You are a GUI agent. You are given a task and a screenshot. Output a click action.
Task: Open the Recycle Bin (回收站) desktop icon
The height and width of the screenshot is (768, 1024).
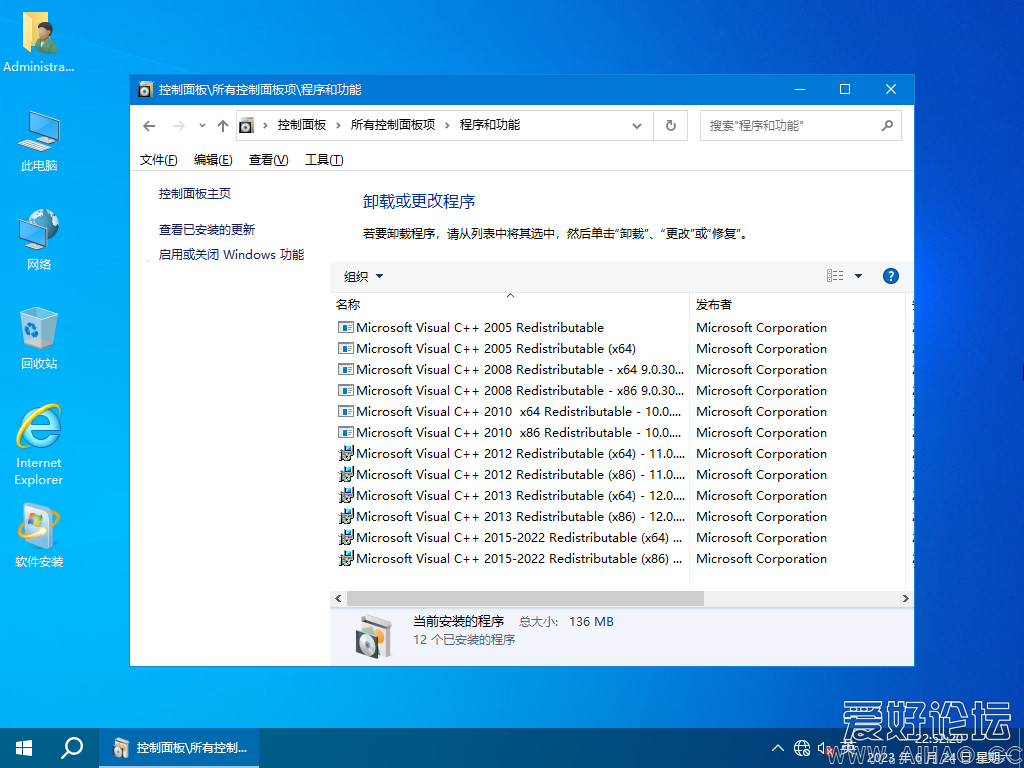point(39,338)
